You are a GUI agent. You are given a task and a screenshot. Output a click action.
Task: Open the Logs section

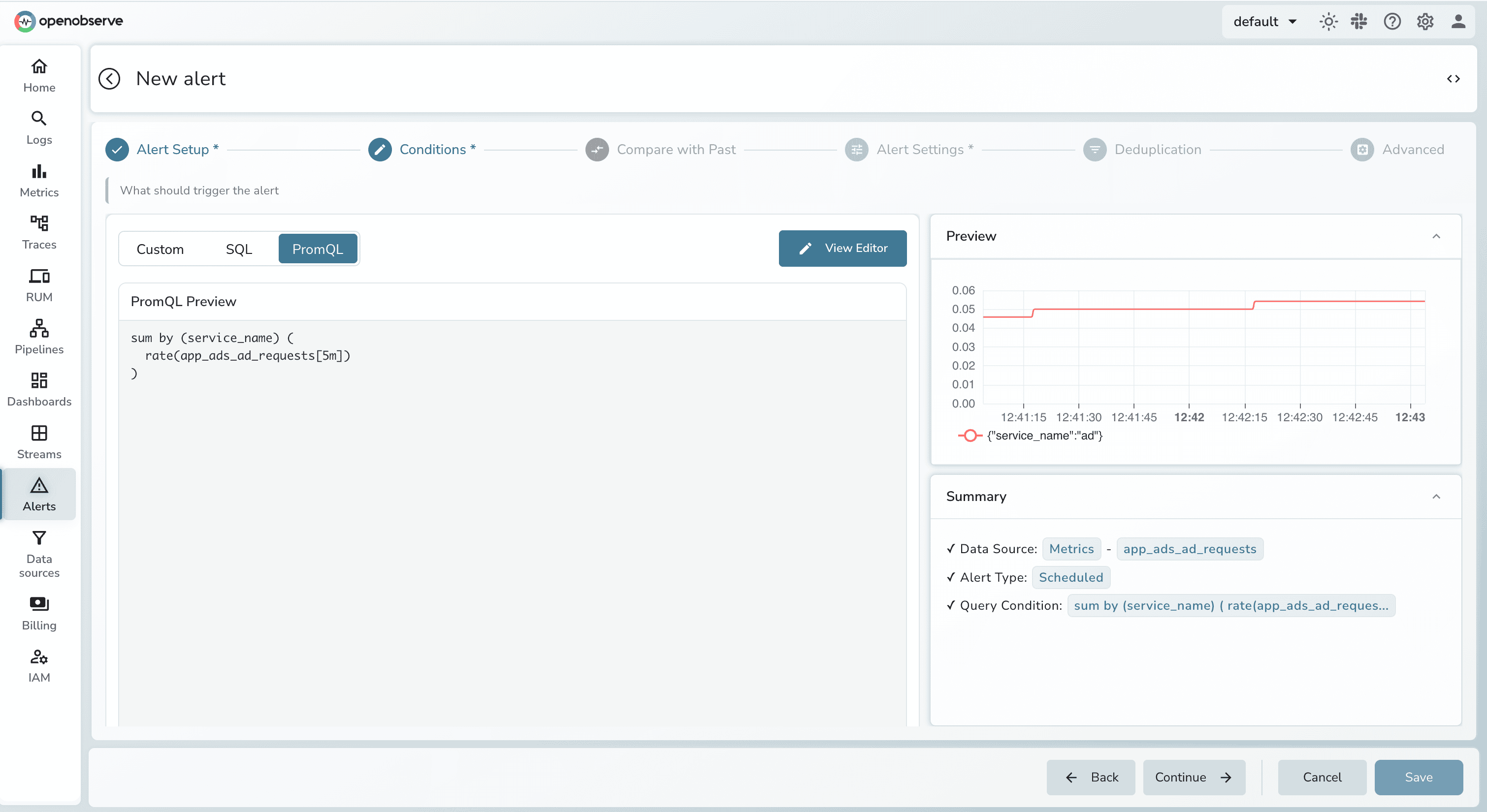[39, 127]
